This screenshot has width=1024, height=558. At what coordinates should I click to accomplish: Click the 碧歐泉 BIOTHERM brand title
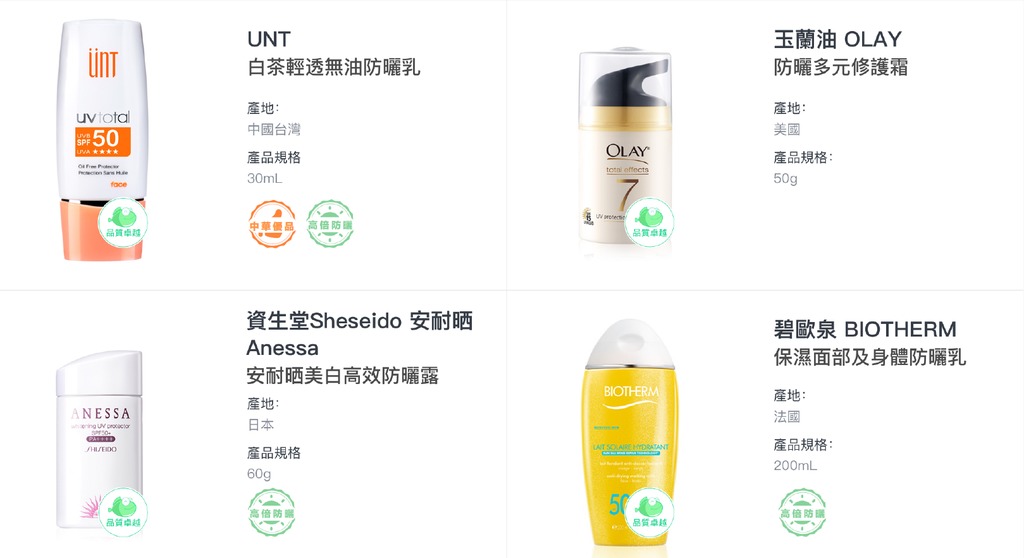point(865,329)
